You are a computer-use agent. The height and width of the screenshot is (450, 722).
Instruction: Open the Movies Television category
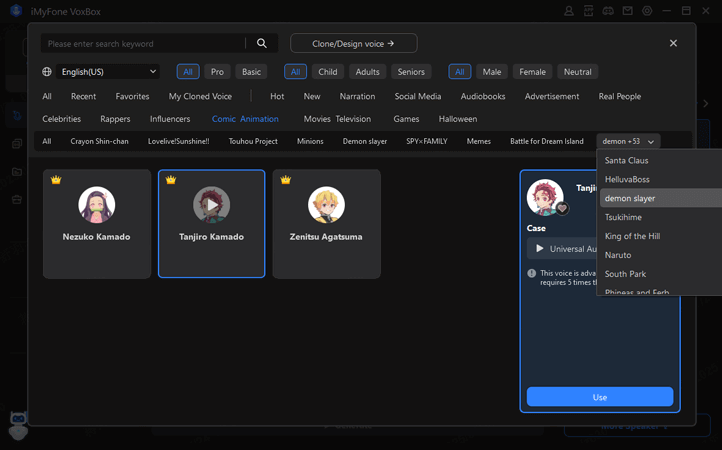coord(337,119)
